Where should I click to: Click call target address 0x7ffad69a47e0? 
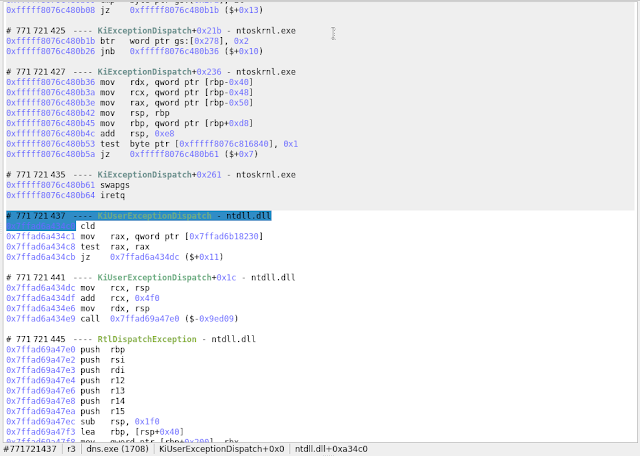[x=144, y=318]
